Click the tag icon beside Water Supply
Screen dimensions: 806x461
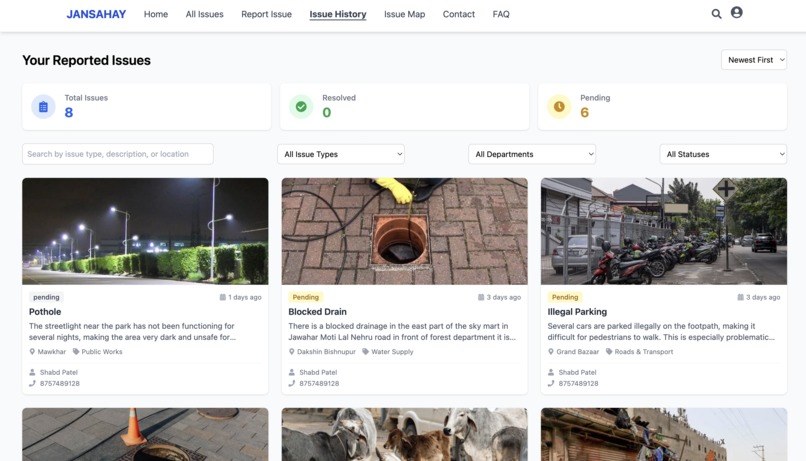[x=365, y=352]
